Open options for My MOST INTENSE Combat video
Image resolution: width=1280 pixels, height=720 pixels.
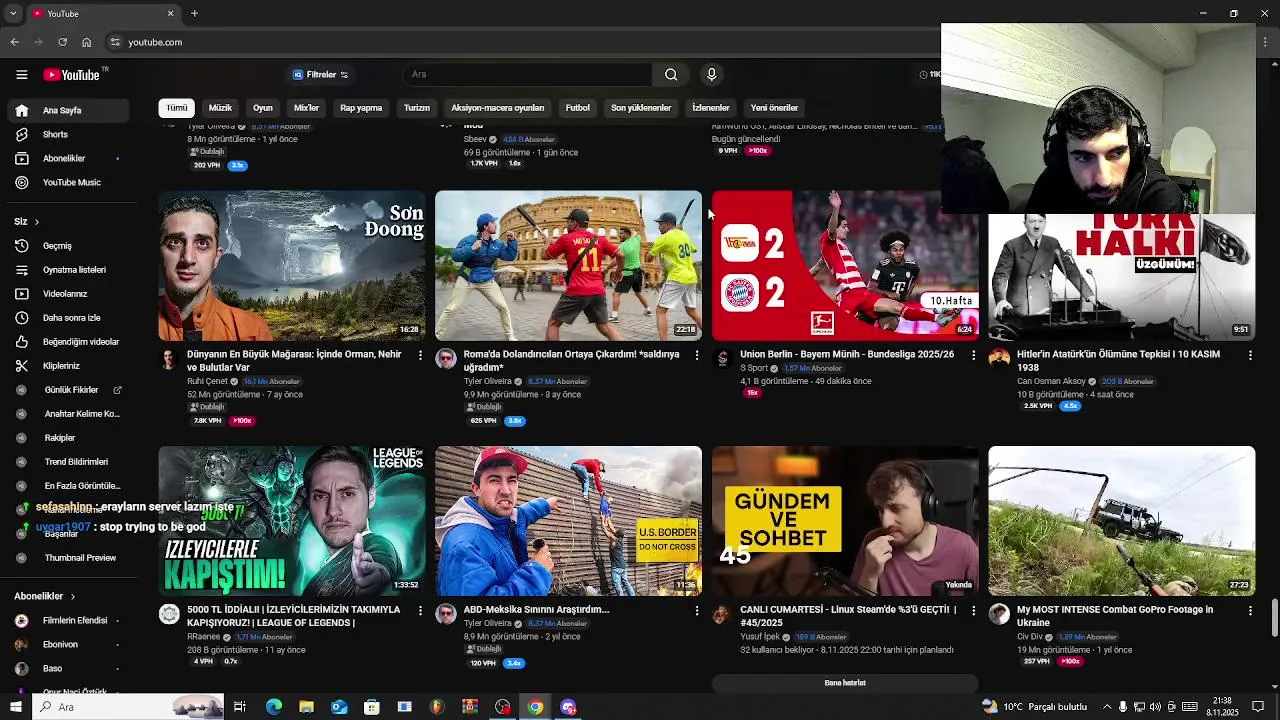pos(1250,610)
